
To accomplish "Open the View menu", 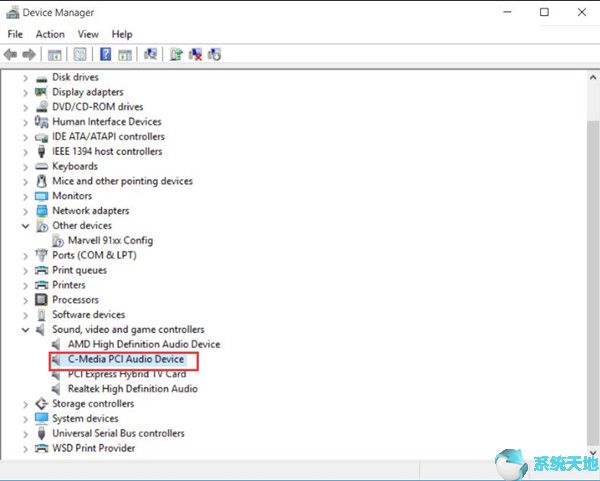I will click(x=88, y=34).
